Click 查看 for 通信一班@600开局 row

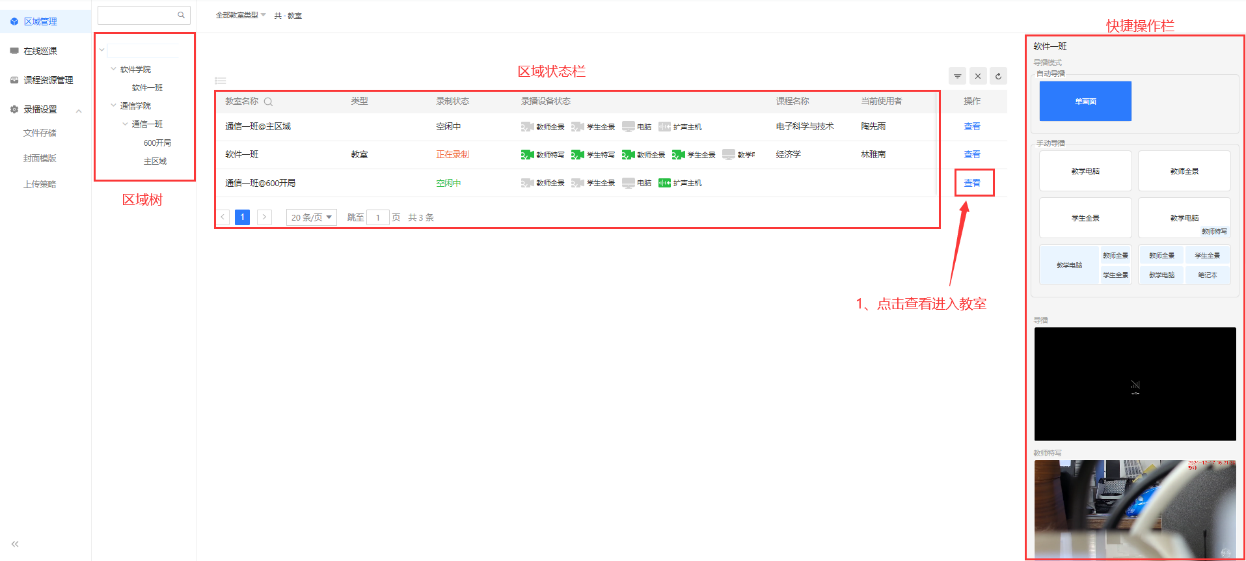click(972, 183)
